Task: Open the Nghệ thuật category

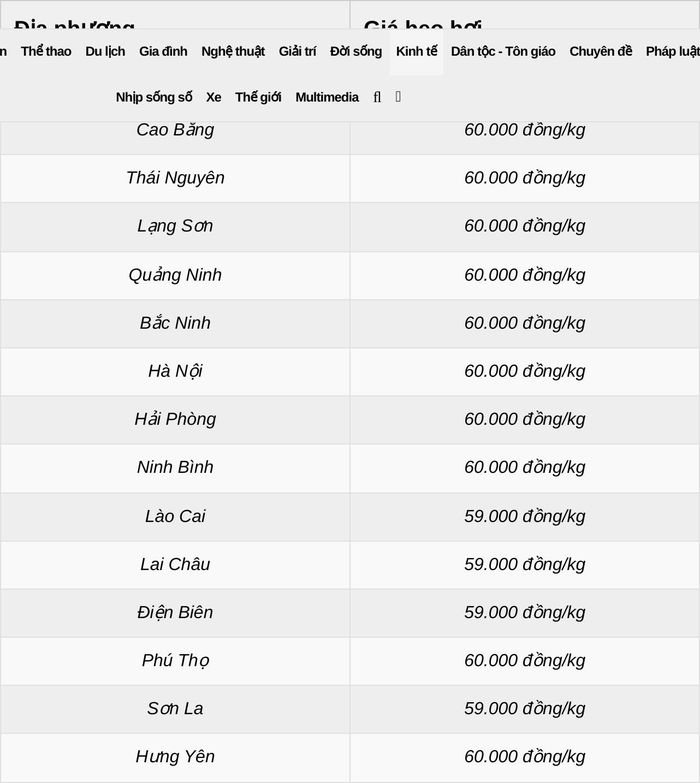Action: 233,51
